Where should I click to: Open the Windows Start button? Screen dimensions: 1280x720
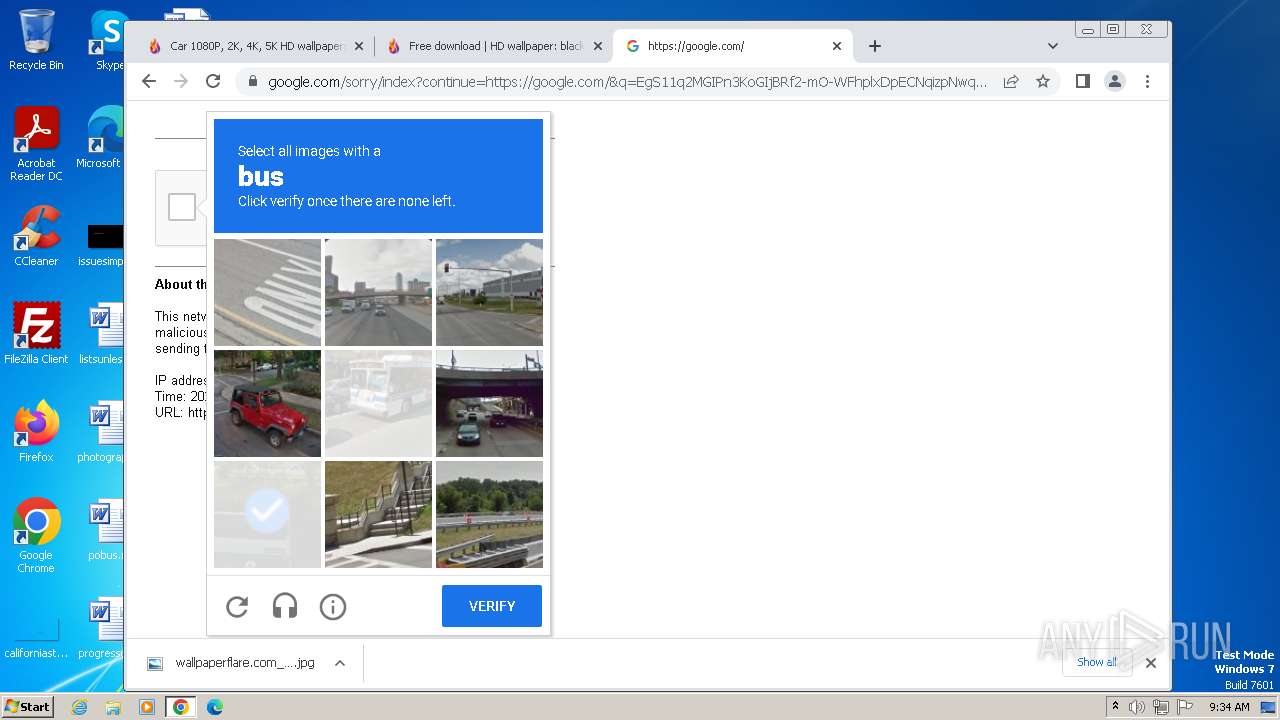27,707
